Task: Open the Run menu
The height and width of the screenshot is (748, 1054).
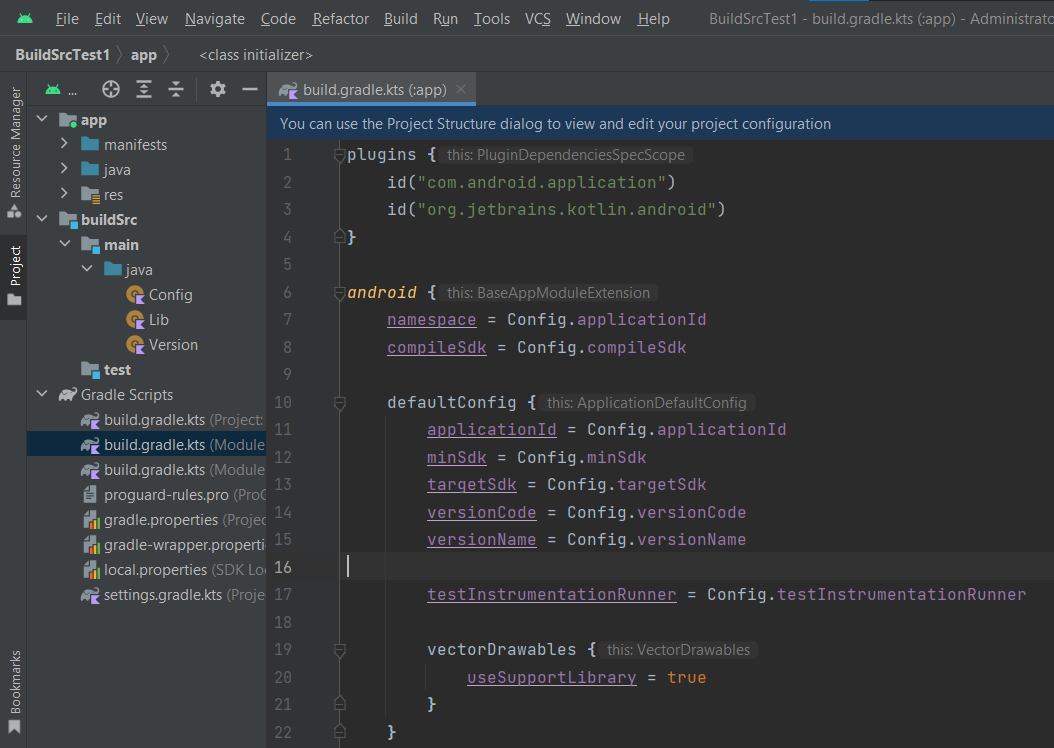Action: click(445, 19)
